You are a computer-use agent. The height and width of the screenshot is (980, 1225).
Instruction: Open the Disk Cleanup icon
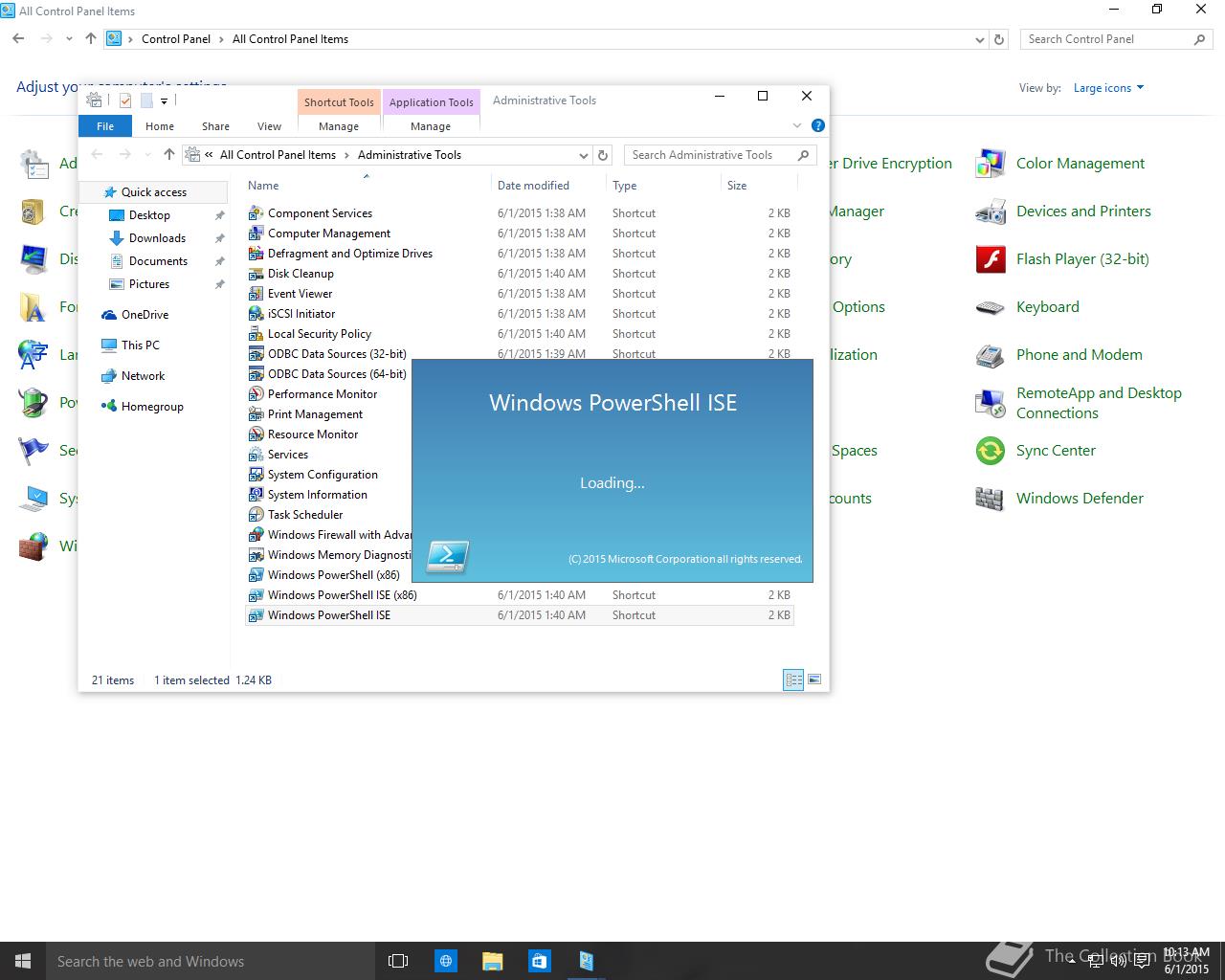[256, 274]
